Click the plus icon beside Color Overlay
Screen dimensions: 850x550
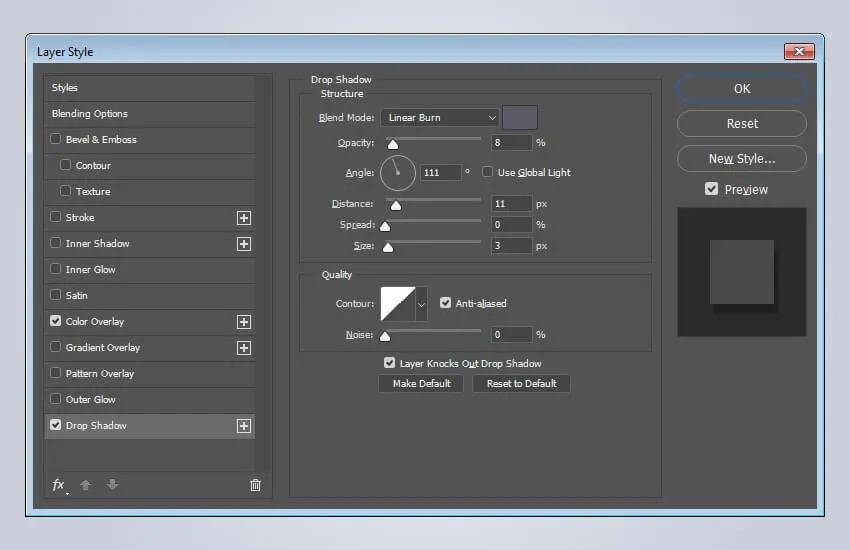(x=243, y=322)
